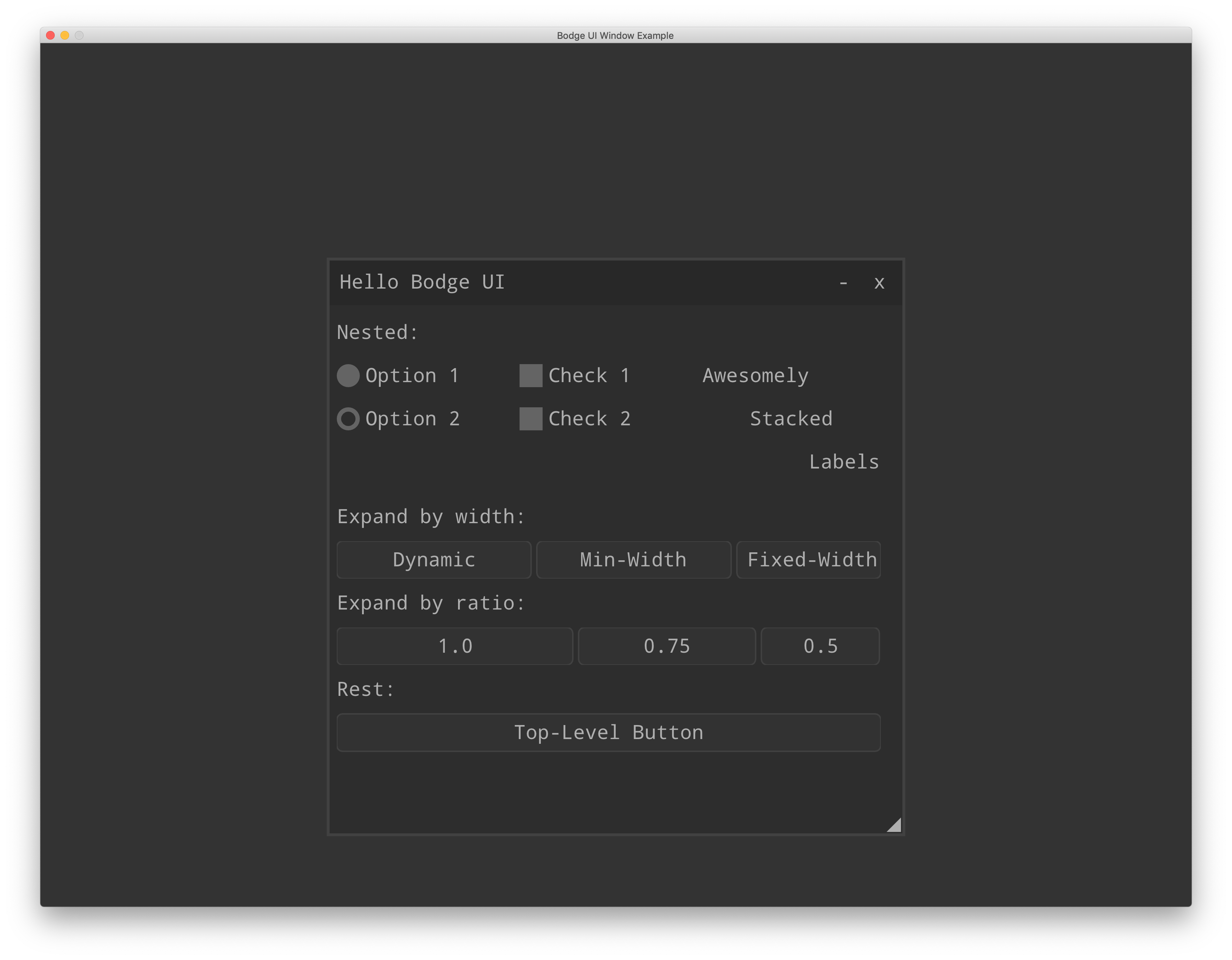
Task: Click the Top-Level Button
Action: tap(609, 733)
